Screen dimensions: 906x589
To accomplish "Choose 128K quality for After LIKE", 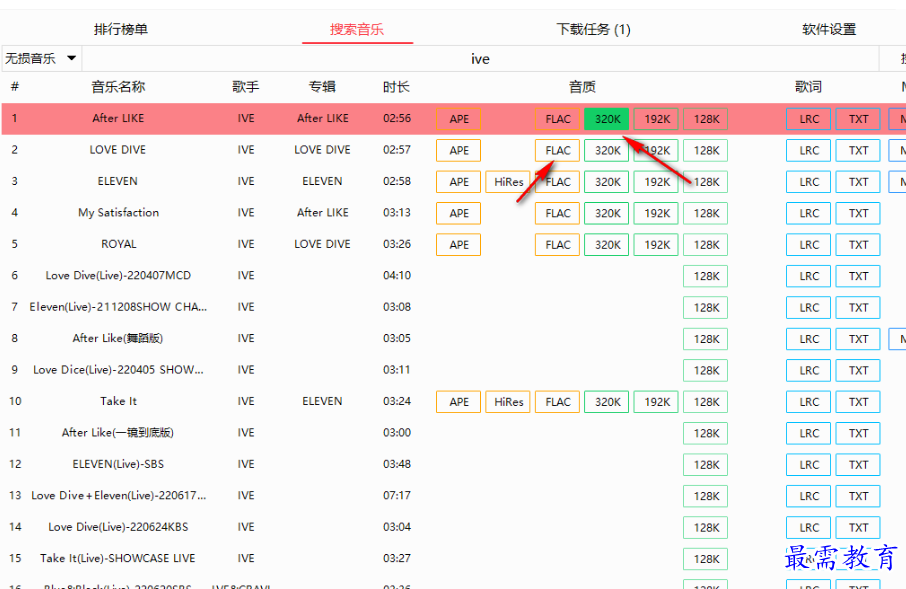I will pos(706,119).
